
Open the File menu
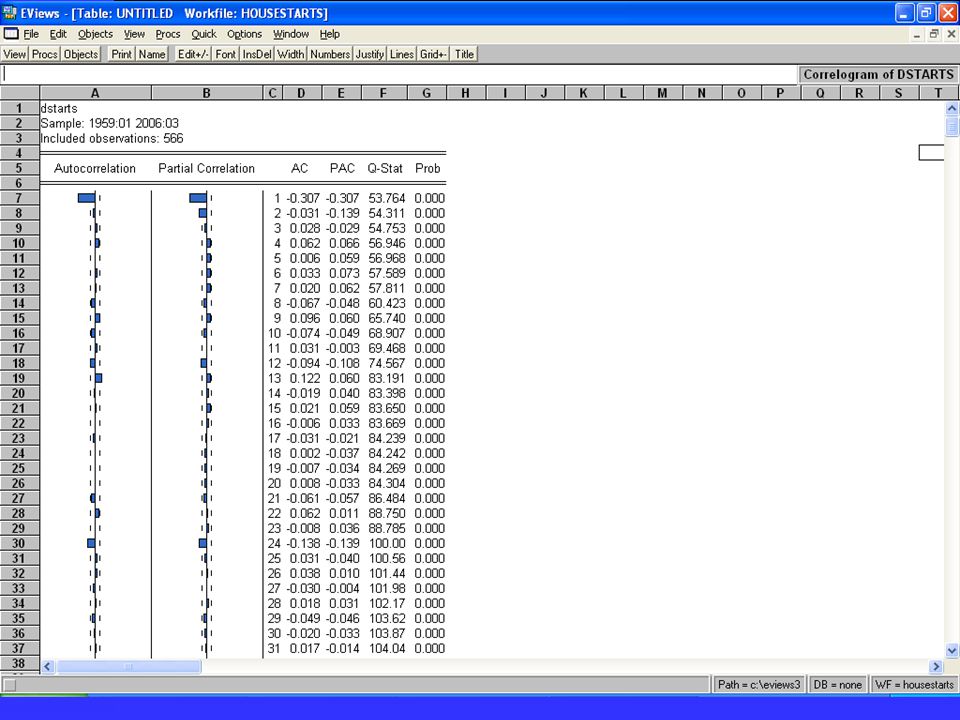(x=31, y=34)
